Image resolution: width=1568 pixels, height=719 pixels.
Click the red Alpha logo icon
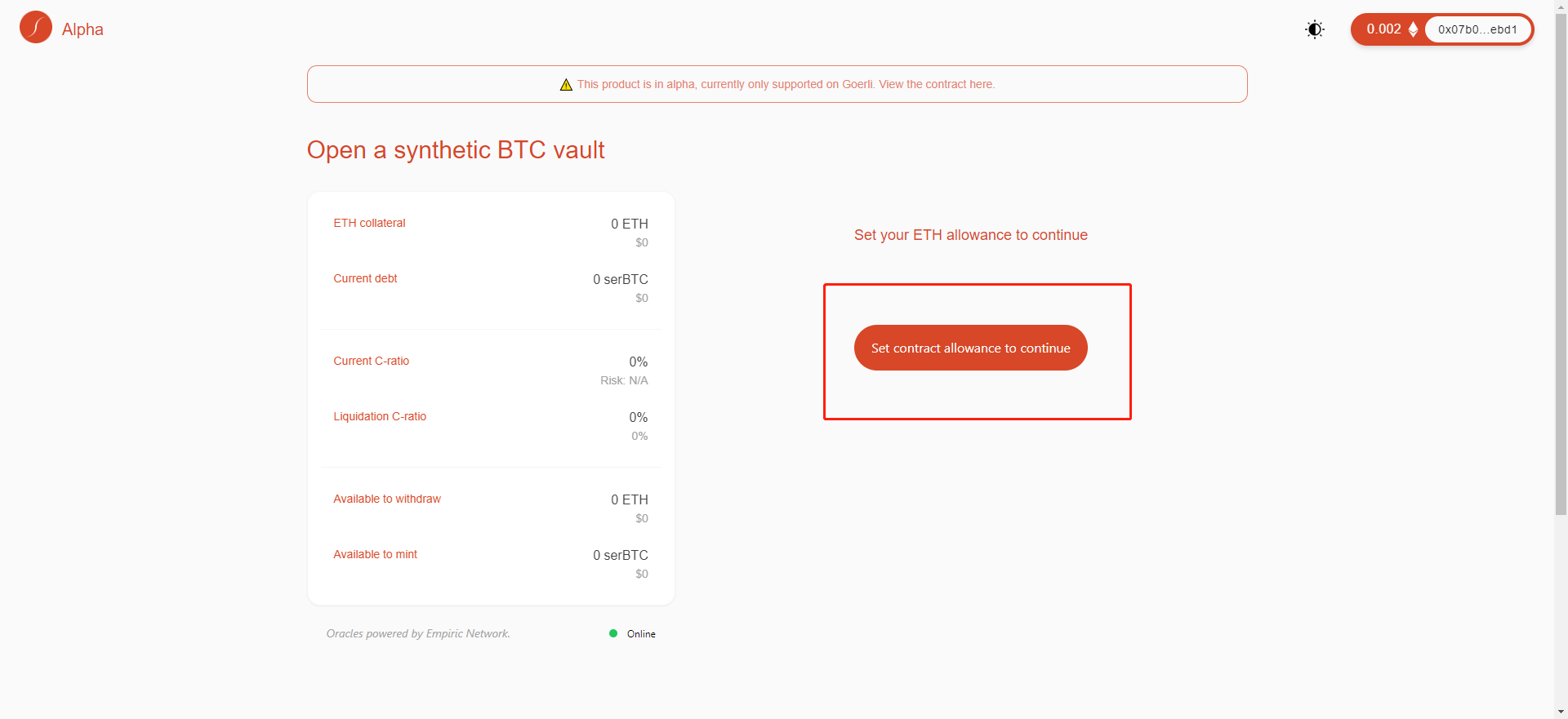36,28
